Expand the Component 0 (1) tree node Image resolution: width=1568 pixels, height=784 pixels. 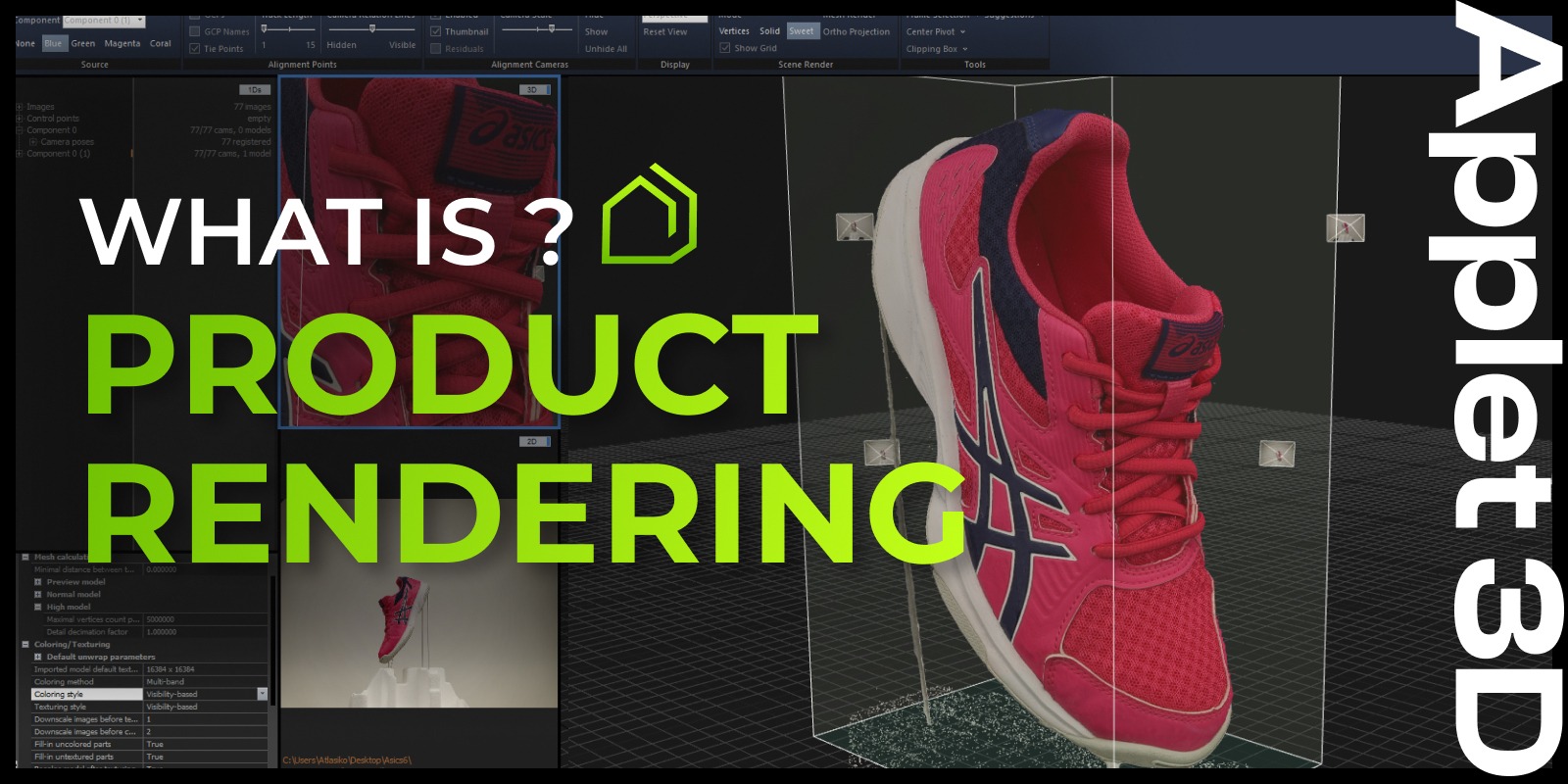(20, 154)
